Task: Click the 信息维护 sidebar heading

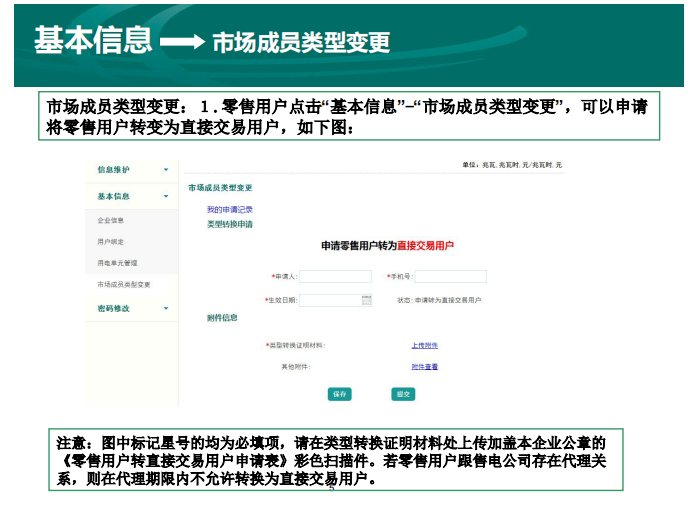Action: pos(113,170)
